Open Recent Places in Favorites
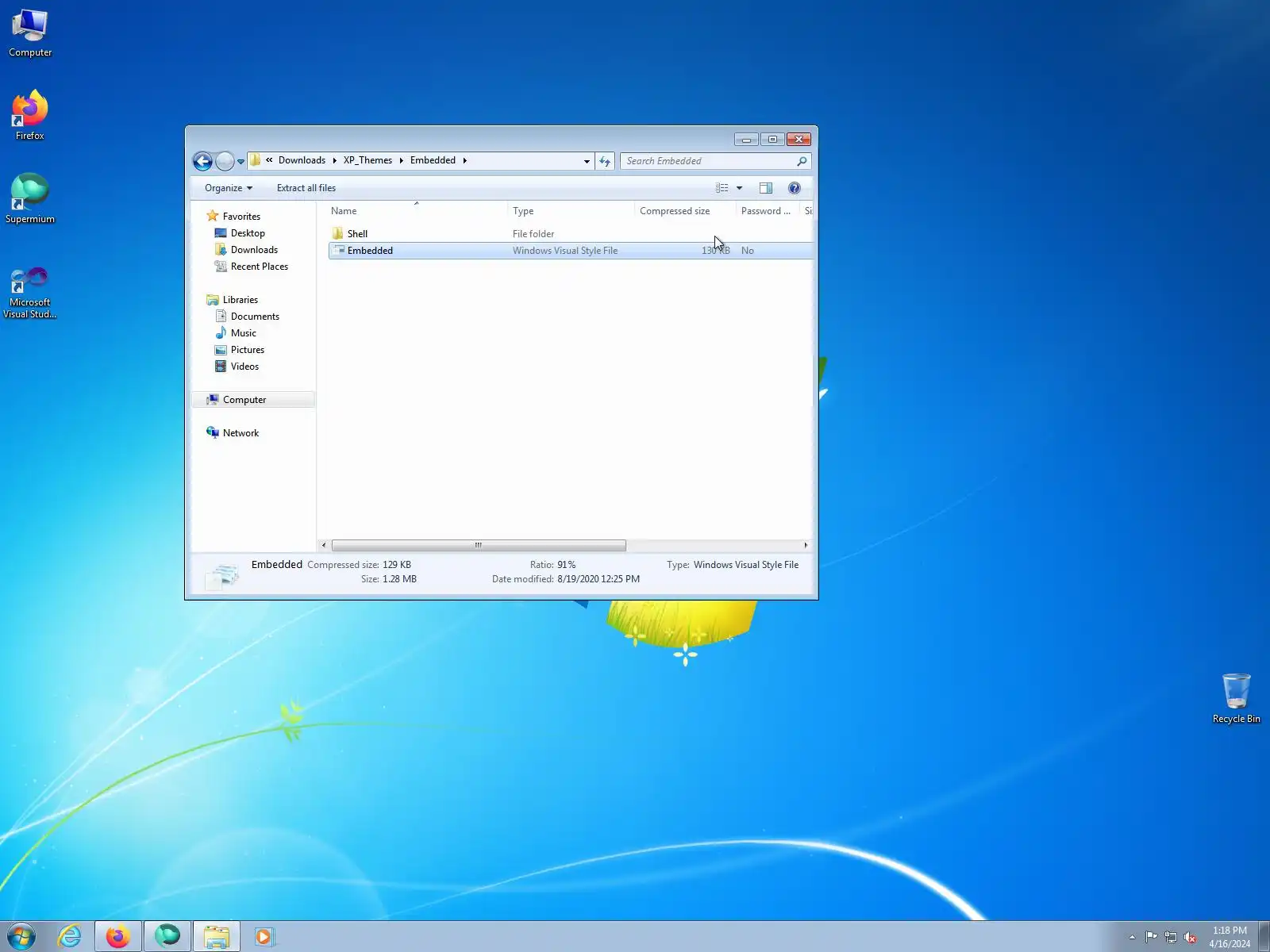 (x=259, y=267)
